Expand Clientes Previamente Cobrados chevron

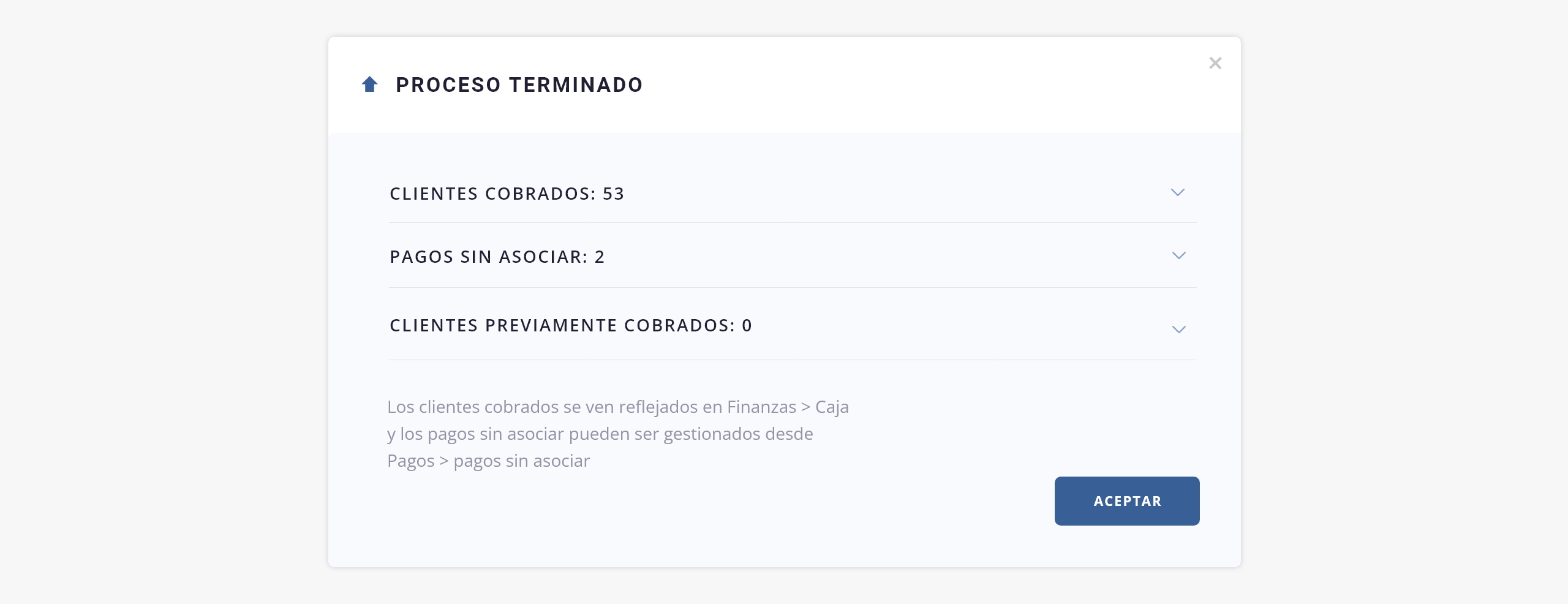[x=1178, y=330]
